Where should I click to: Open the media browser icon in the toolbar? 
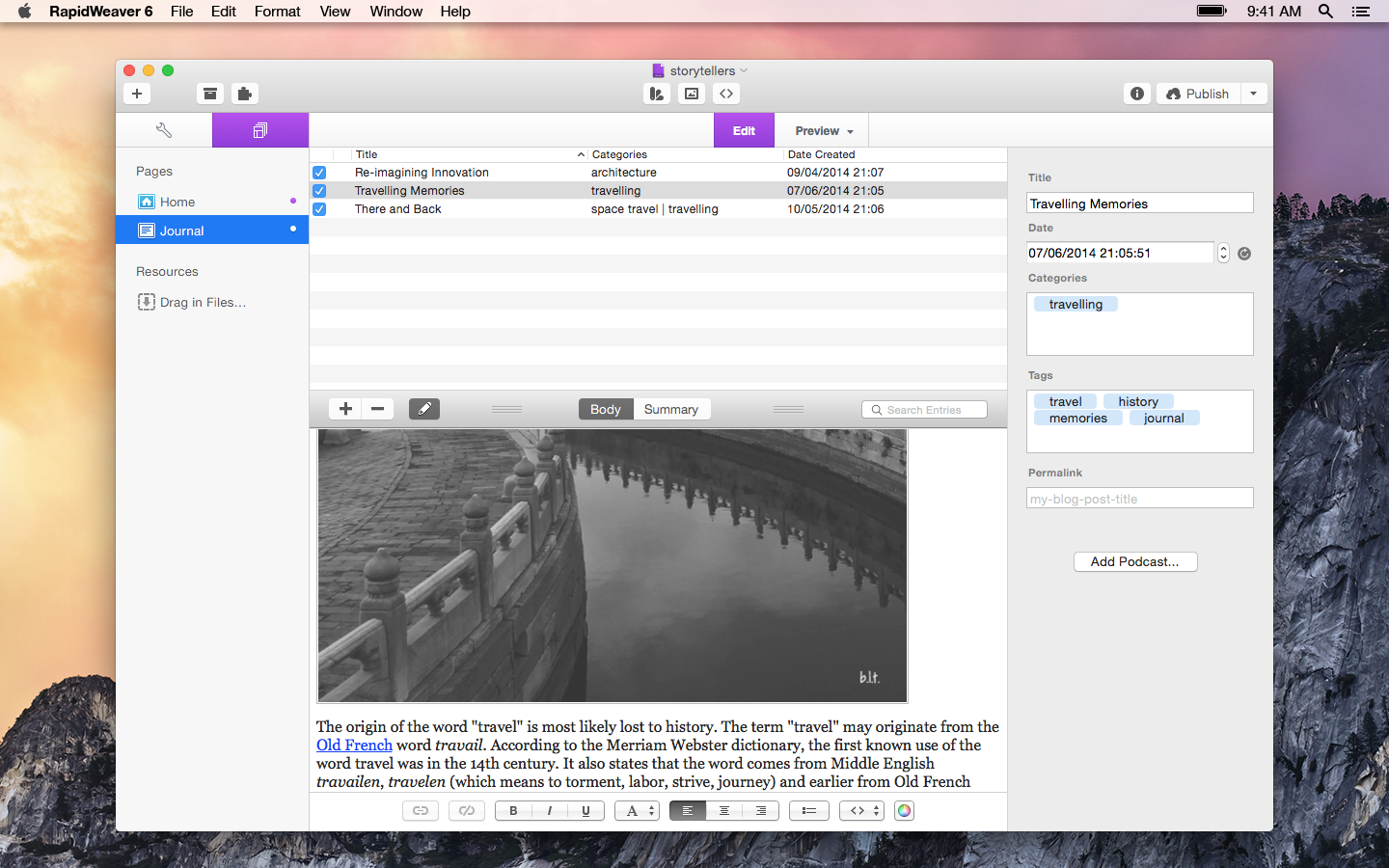[x=691, y=94]
